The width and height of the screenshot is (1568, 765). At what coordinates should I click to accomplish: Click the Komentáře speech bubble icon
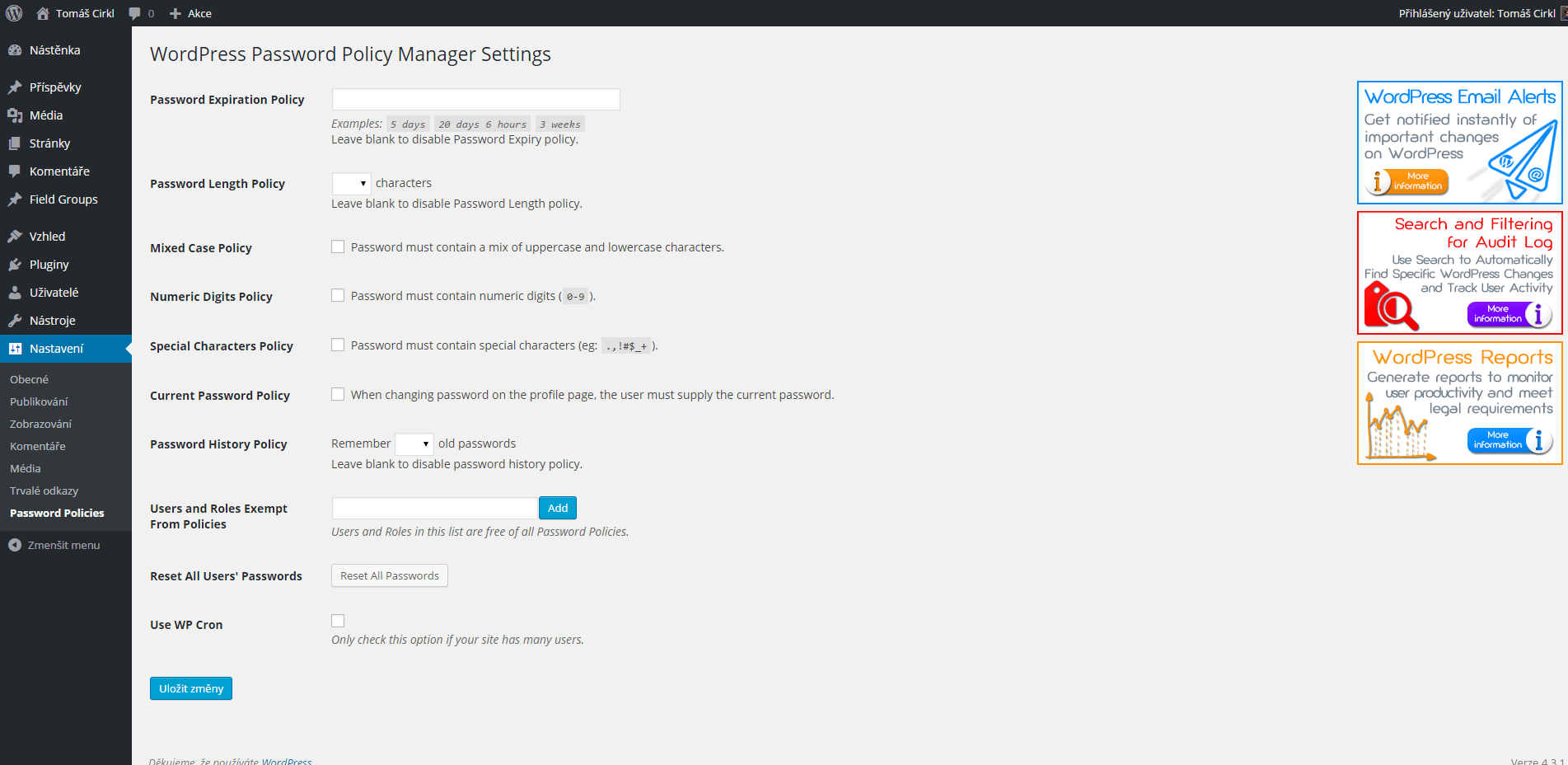pos(15,171)
